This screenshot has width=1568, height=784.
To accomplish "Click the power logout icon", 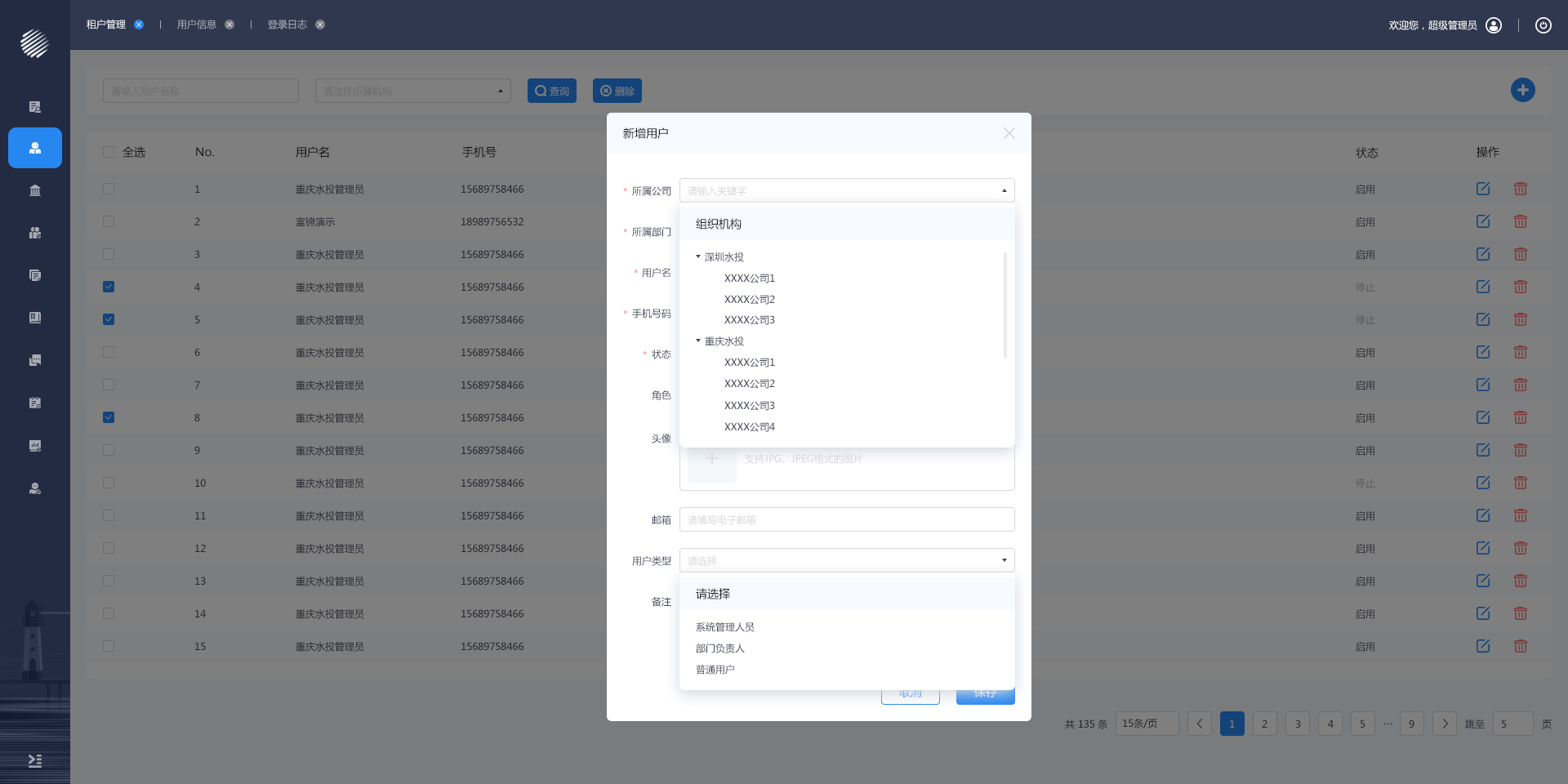I will coord(1543,25).
